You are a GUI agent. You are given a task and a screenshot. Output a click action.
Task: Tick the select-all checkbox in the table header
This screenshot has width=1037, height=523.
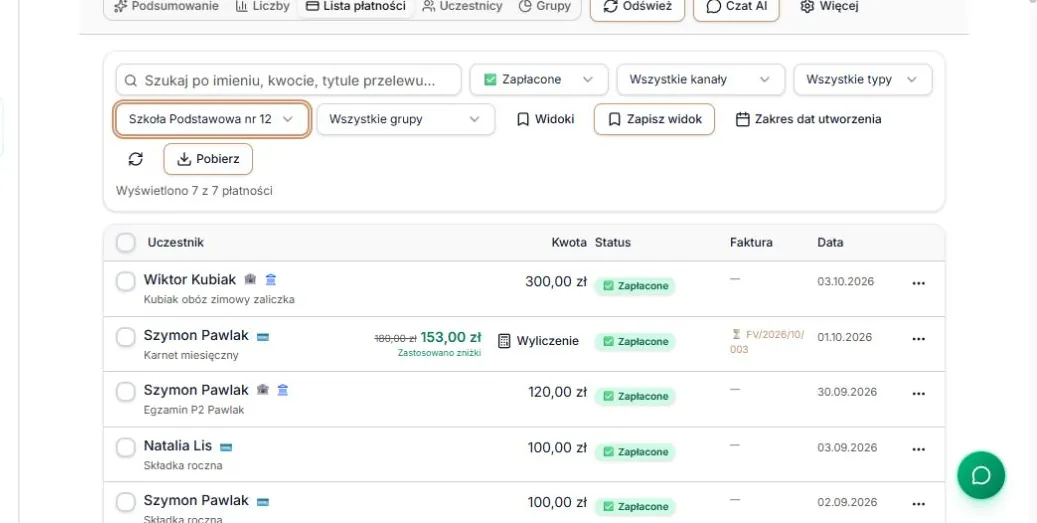tap(126, 243)
